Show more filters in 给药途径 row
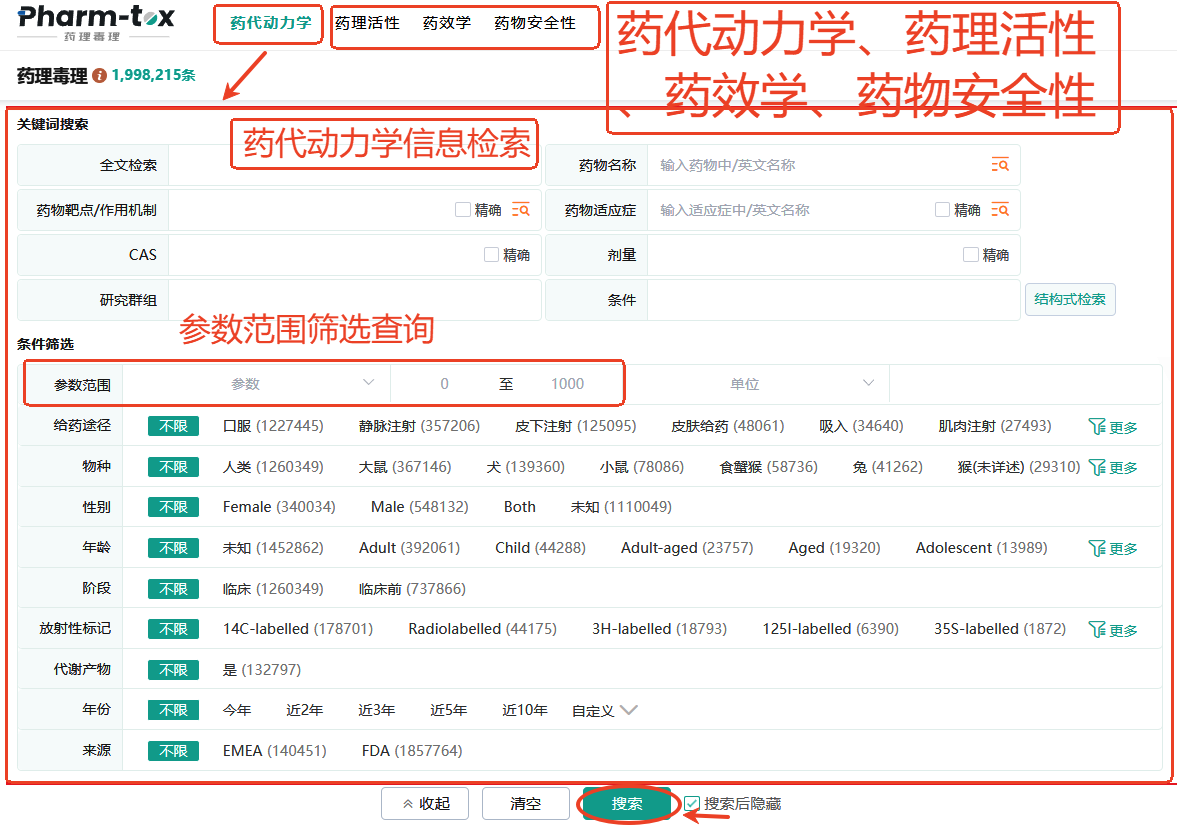Screen dimensions: 1177x828 1113,427
